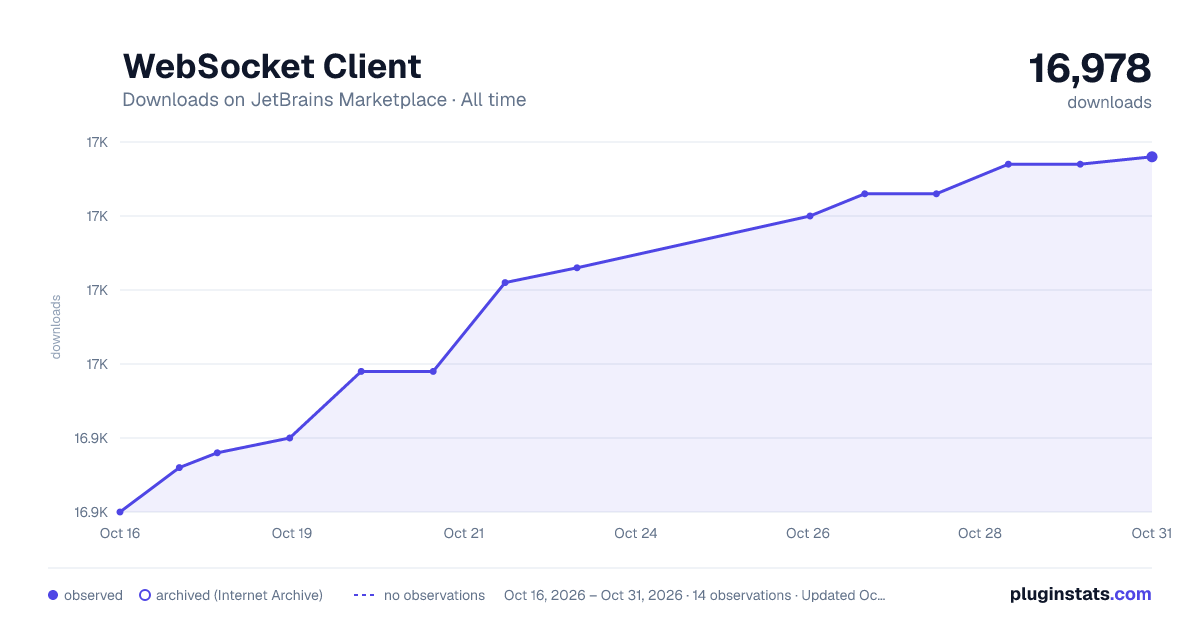Click the Oct 24 axis label
This screenshot has width=1200, height=630.
point(636,533)
